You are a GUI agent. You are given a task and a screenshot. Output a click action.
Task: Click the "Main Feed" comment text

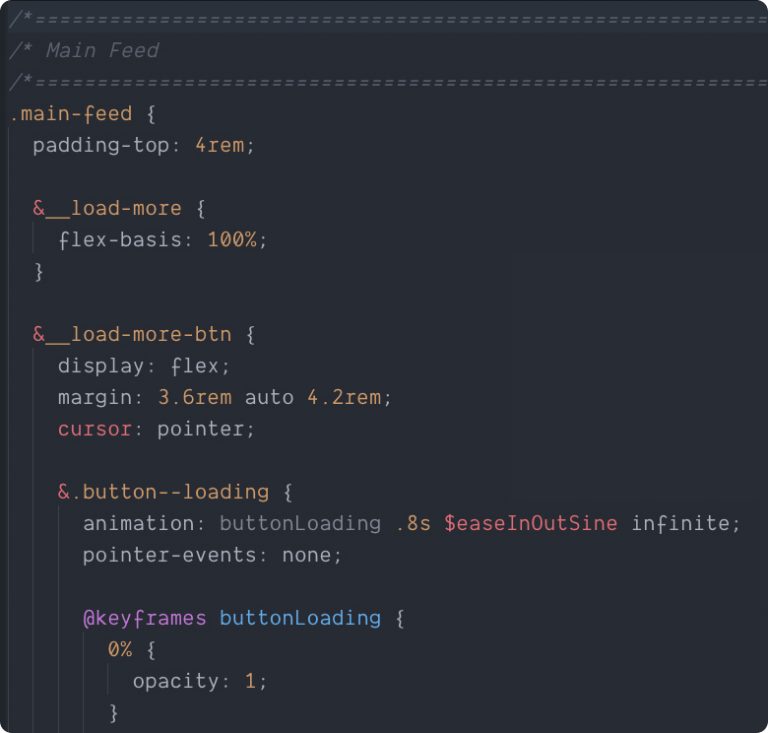(x=102, y=50)
